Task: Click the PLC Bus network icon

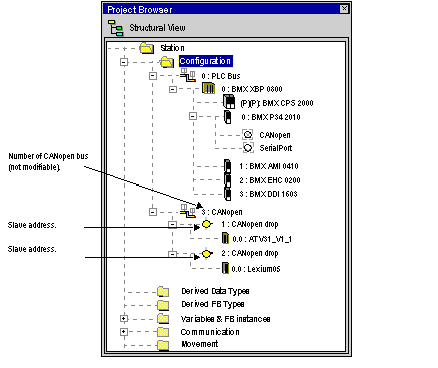Action: [188, 75]
